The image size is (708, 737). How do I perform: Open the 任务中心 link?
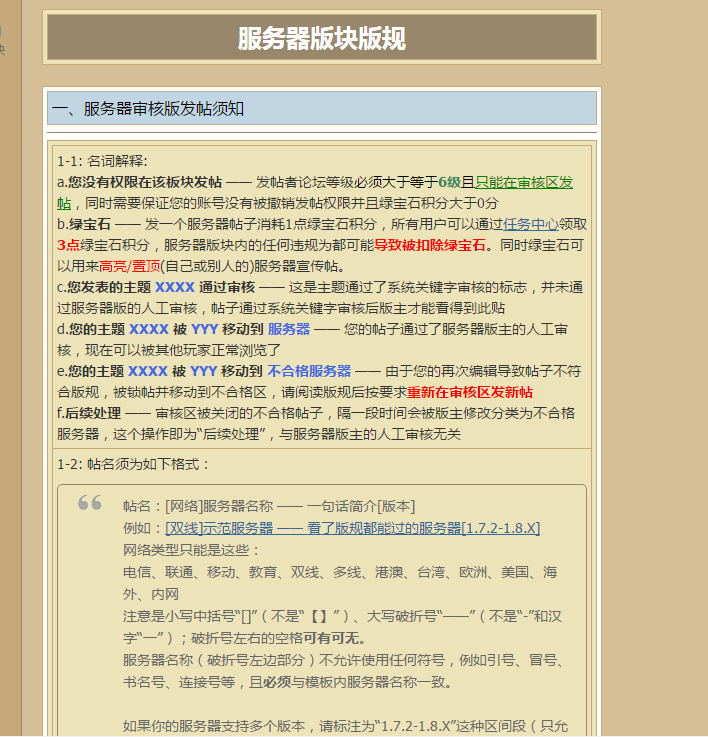coord(531,224)
